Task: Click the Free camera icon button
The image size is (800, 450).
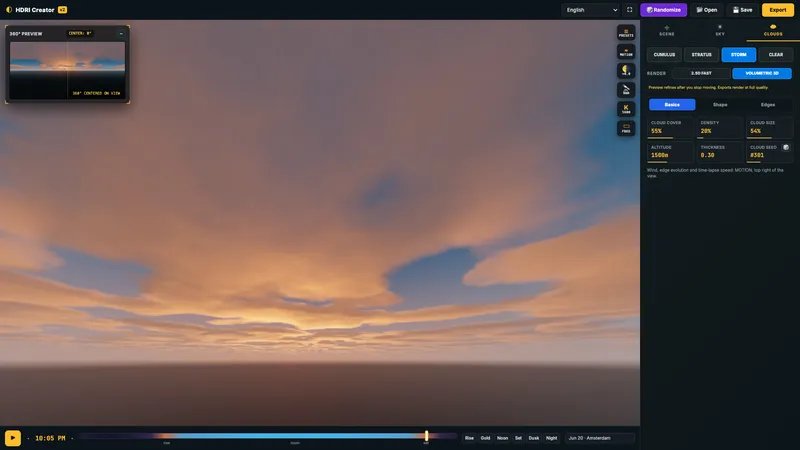Action: (626, 128)
